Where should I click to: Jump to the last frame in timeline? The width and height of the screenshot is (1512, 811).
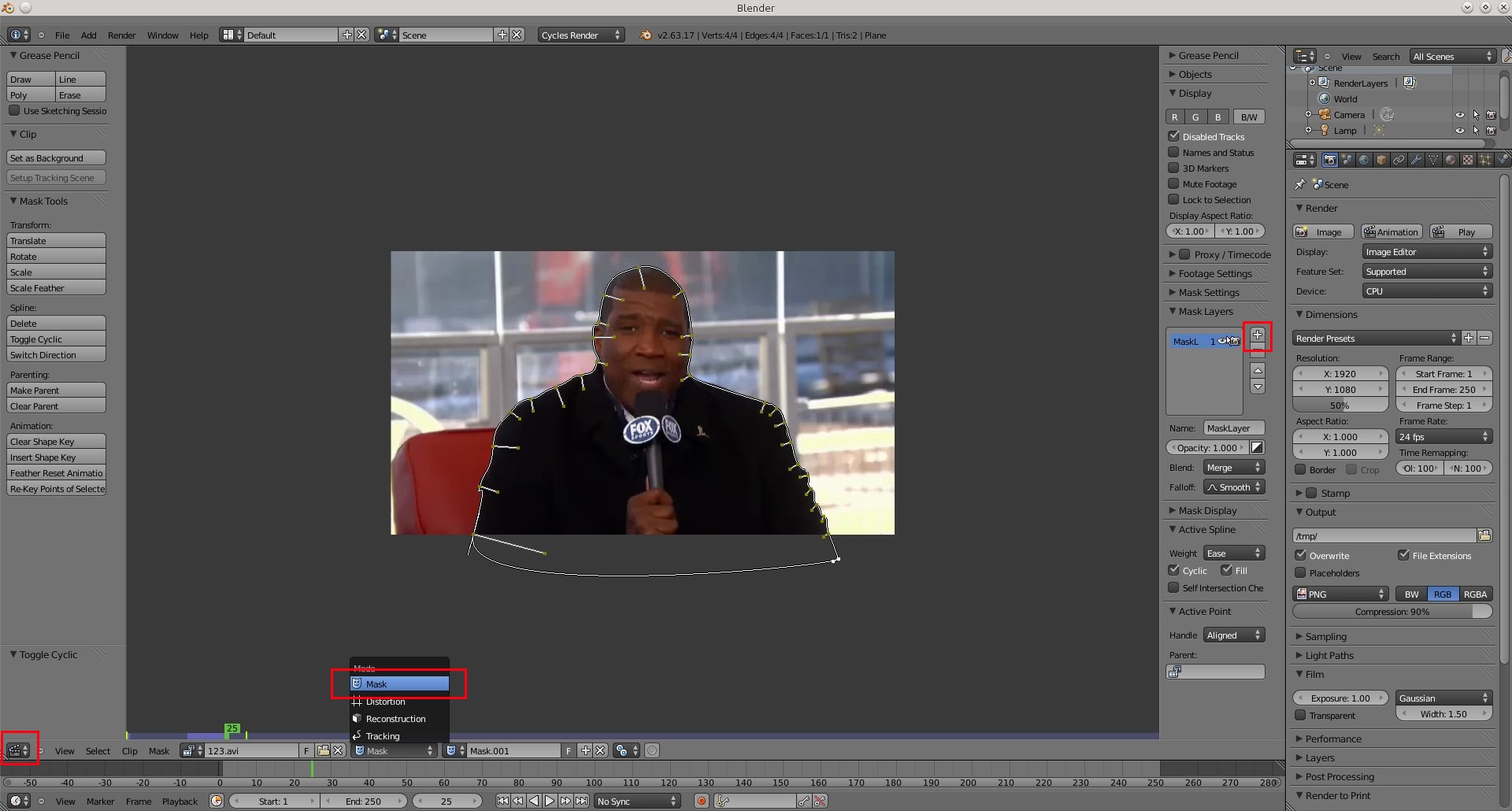581,801
